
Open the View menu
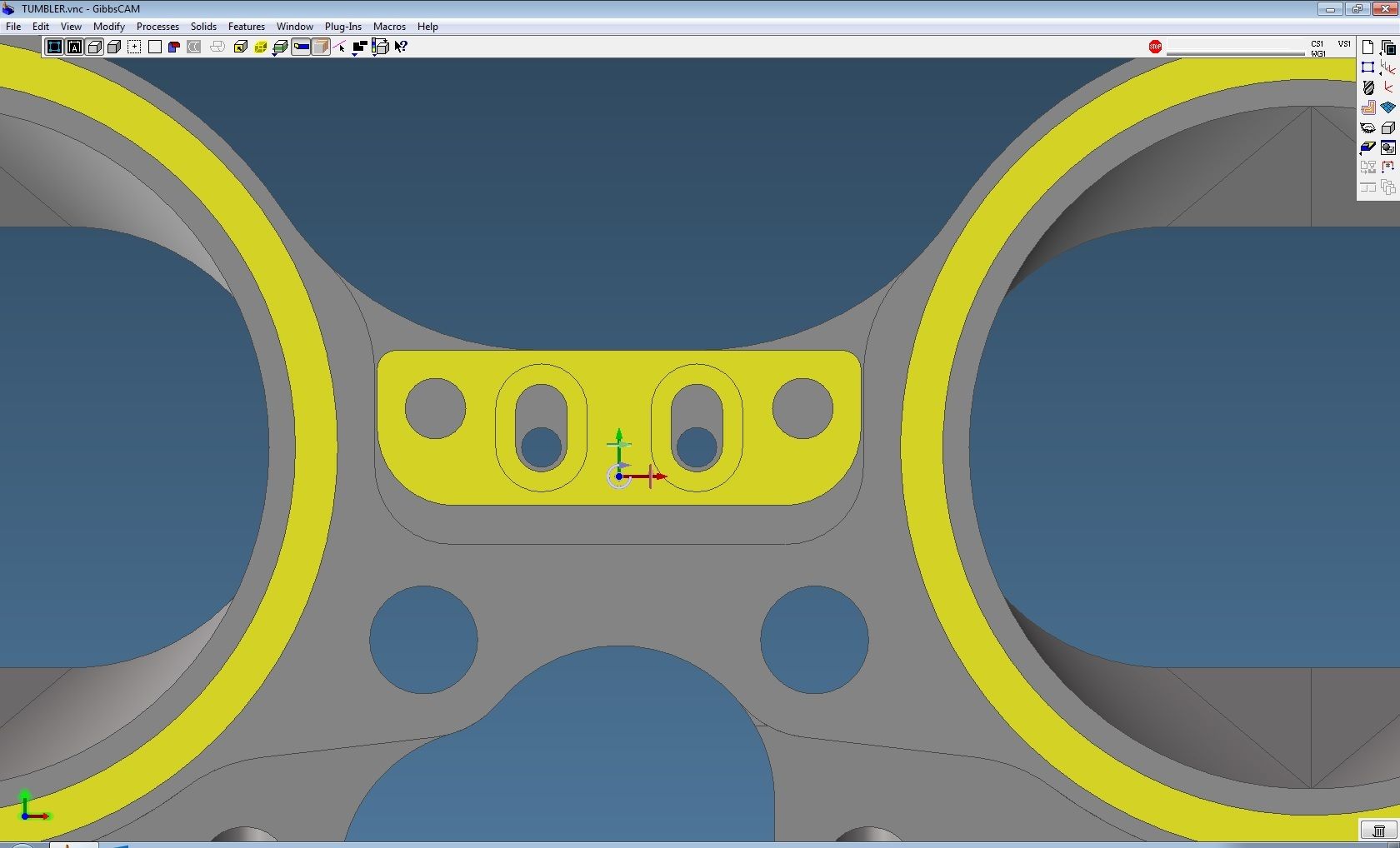(x=71, y=27)
